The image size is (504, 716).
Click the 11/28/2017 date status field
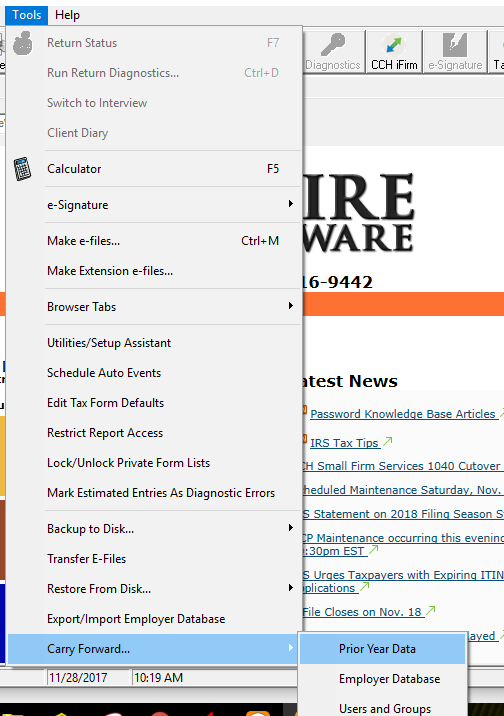(x=87, y=677)
